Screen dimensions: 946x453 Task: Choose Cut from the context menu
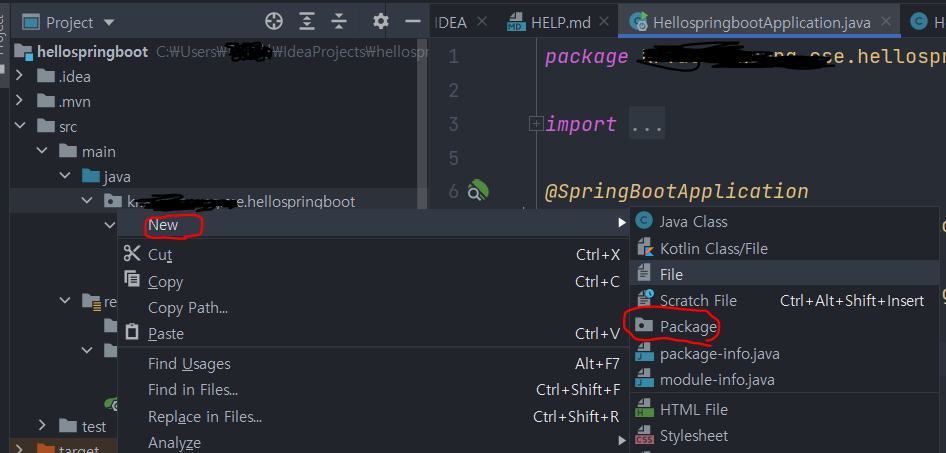[374, 255]
